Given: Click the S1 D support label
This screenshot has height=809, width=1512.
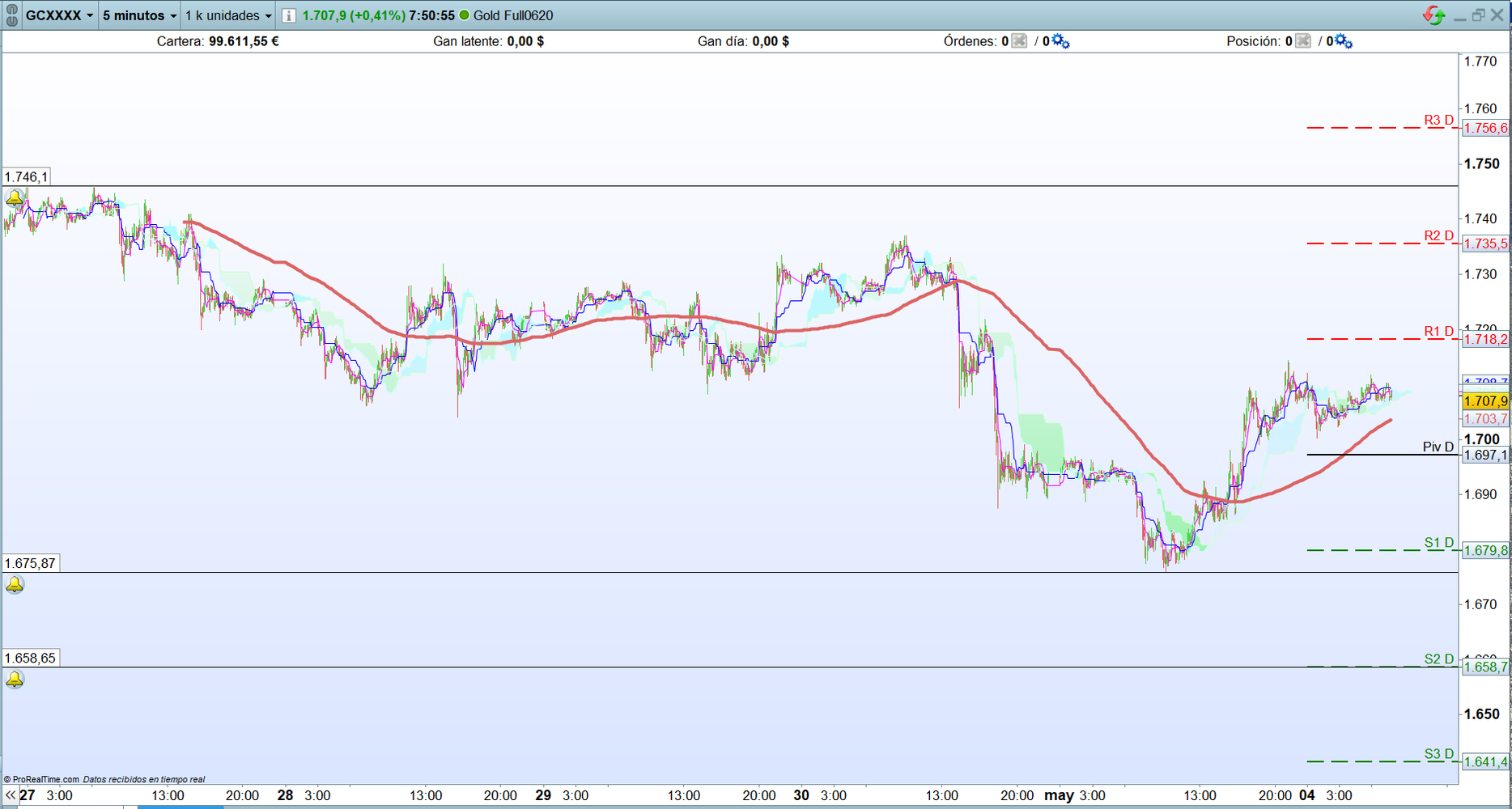Looking at the screenshot, I should point(1439,543).
